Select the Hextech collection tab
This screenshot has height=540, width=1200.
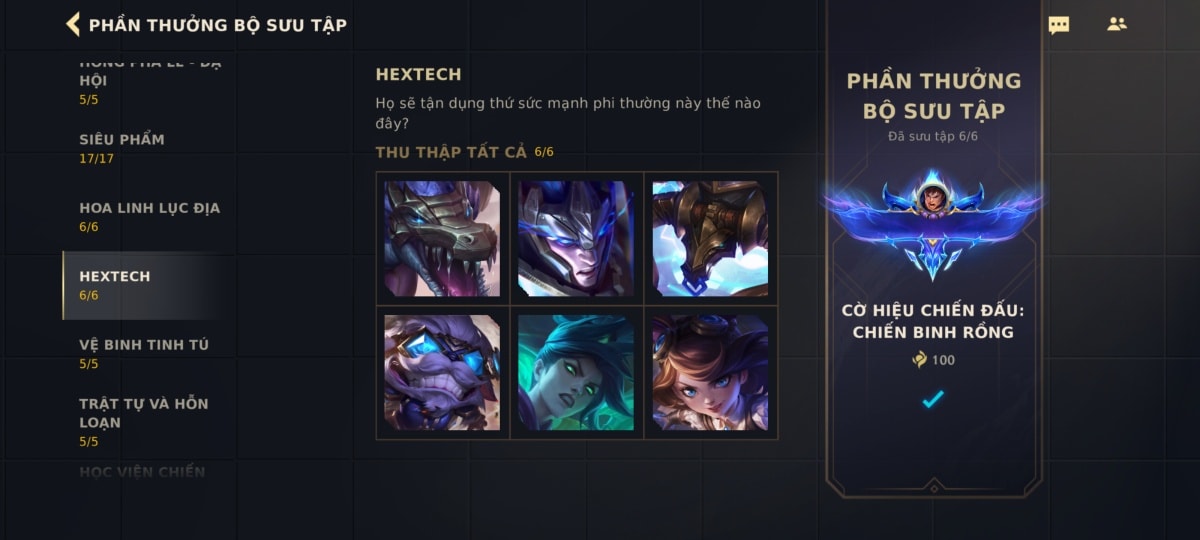[x=140, y=285]
